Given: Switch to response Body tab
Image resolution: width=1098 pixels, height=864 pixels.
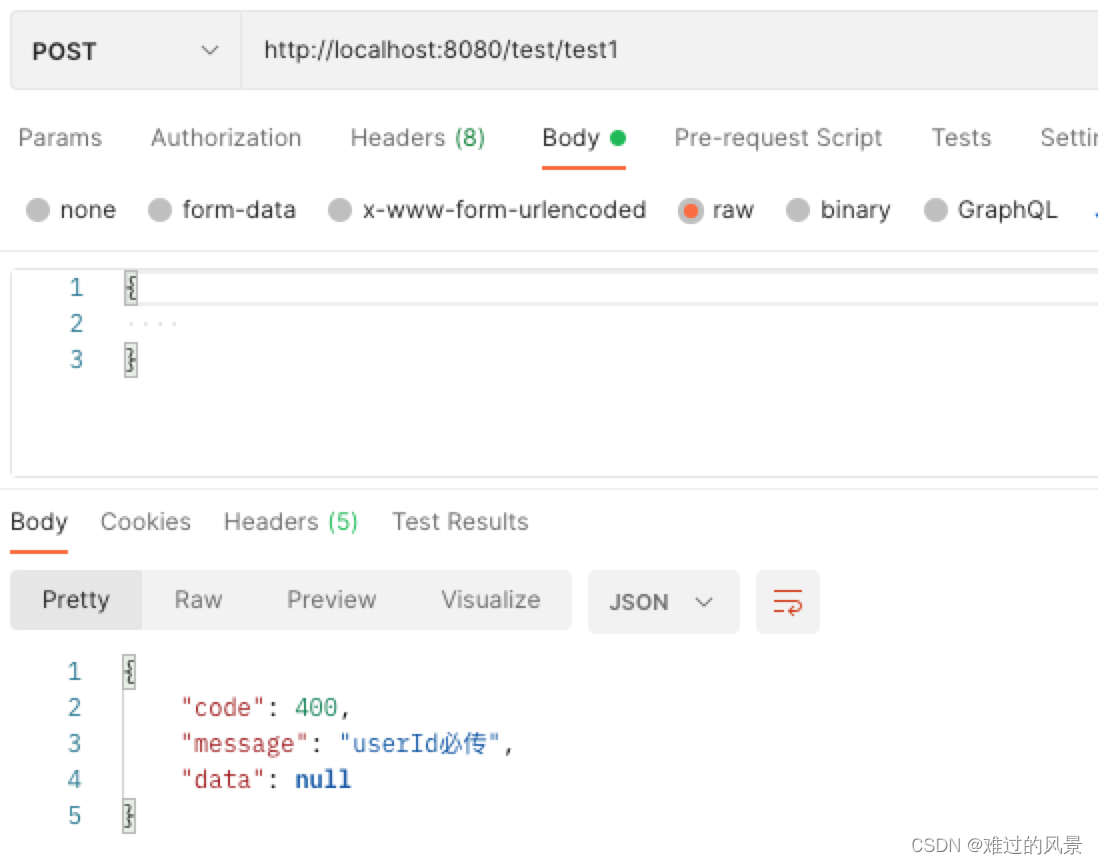Looking at the screenshot, I should (39, 522).
